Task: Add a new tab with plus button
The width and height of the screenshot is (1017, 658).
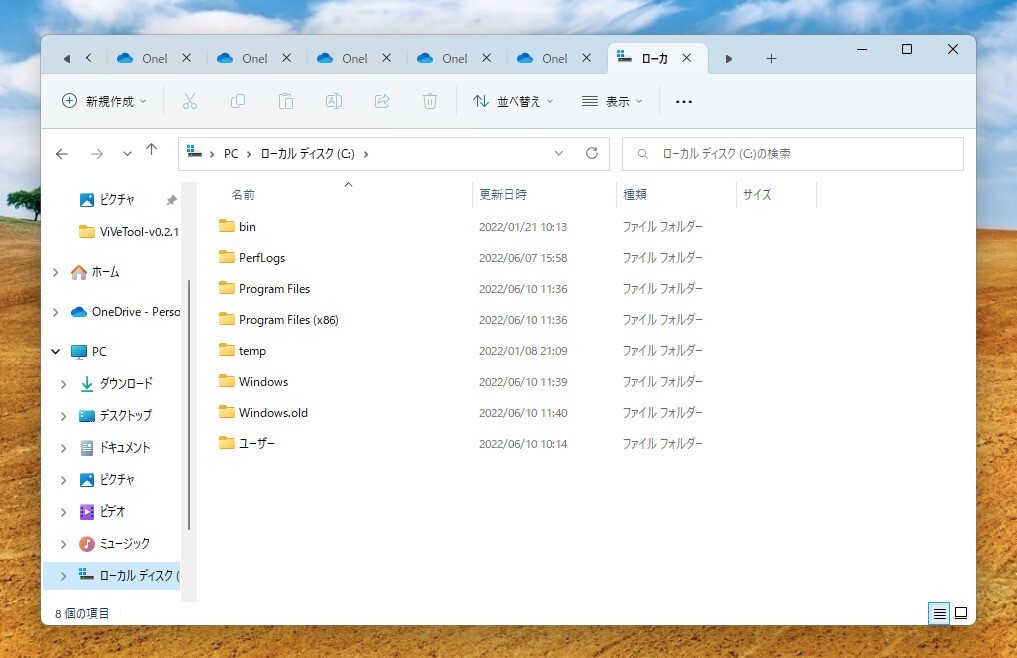Action: [x=771, y=58]
